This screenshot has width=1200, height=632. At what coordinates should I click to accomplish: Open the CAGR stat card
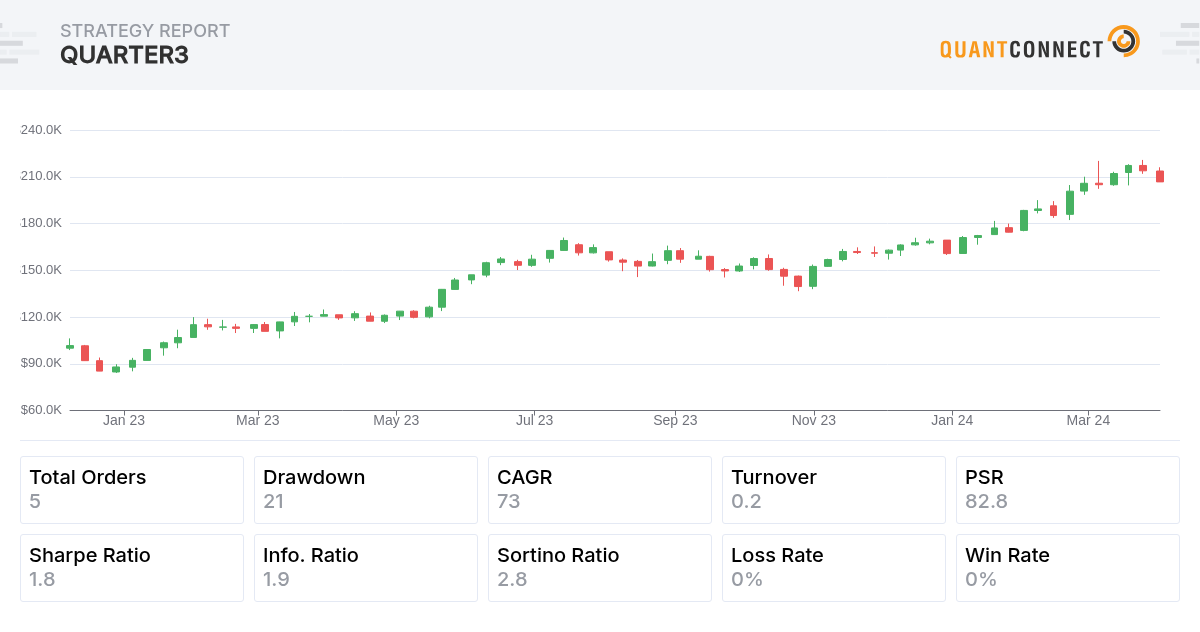click(600, 490)
